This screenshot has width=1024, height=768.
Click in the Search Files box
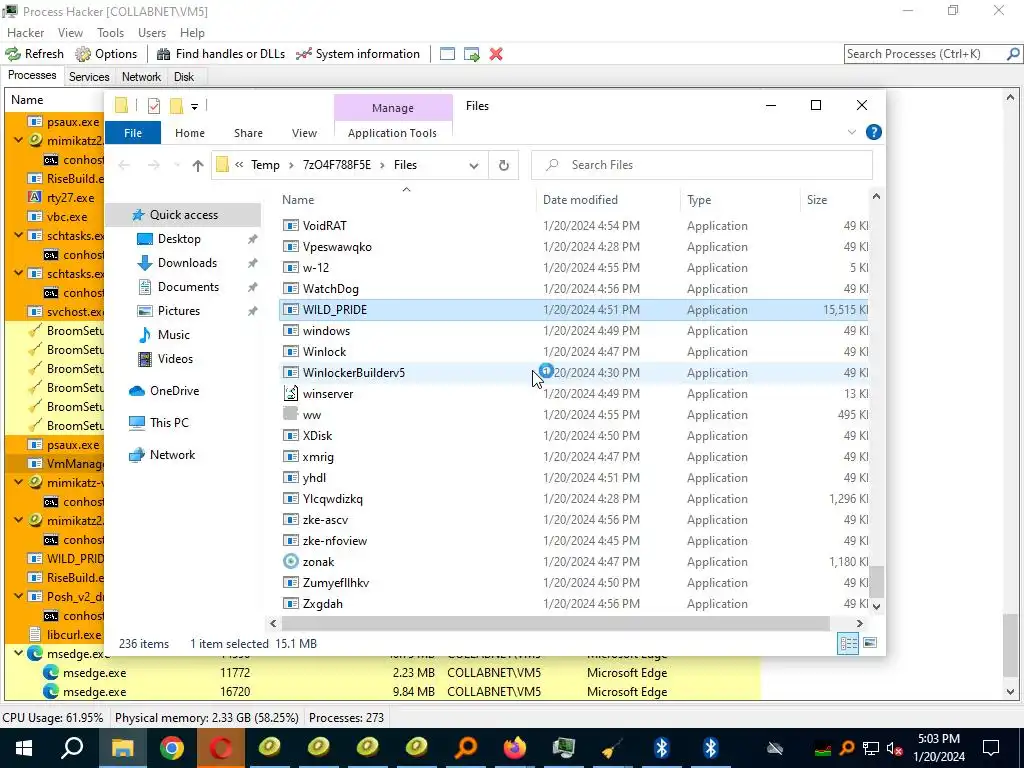tap(702, 165)
